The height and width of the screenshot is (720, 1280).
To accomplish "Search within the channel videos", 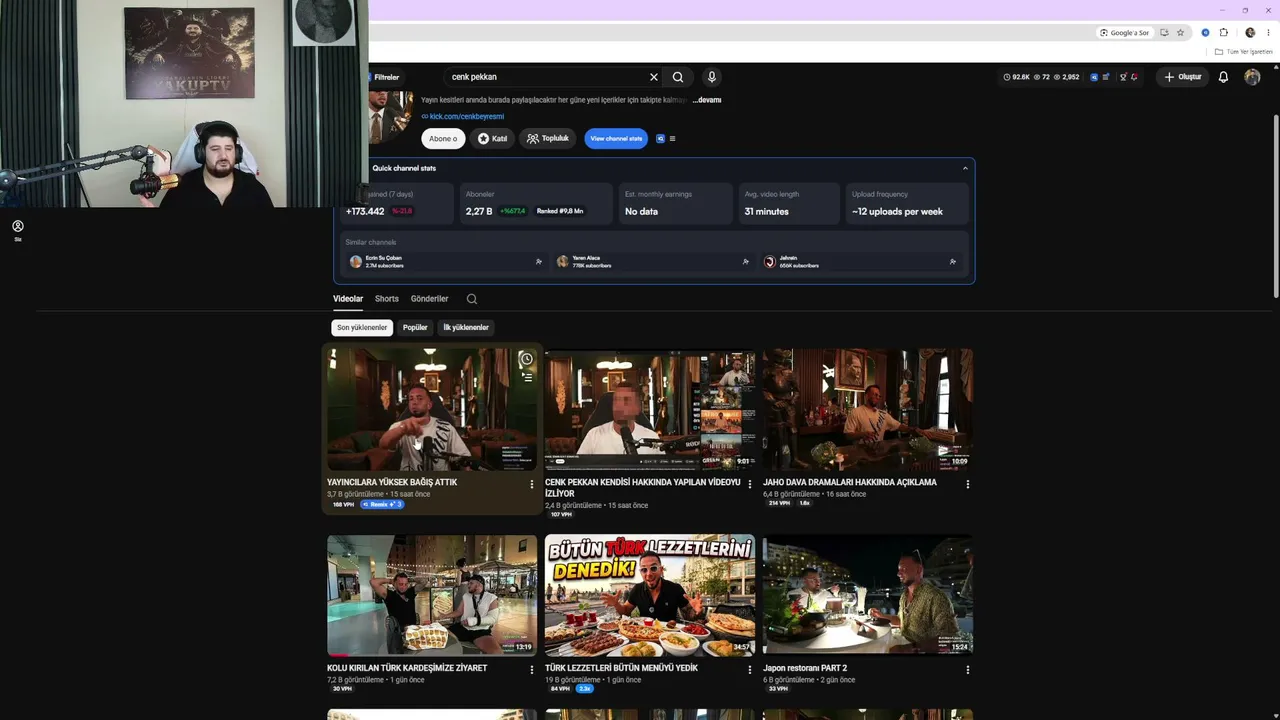I will [472, 299].
